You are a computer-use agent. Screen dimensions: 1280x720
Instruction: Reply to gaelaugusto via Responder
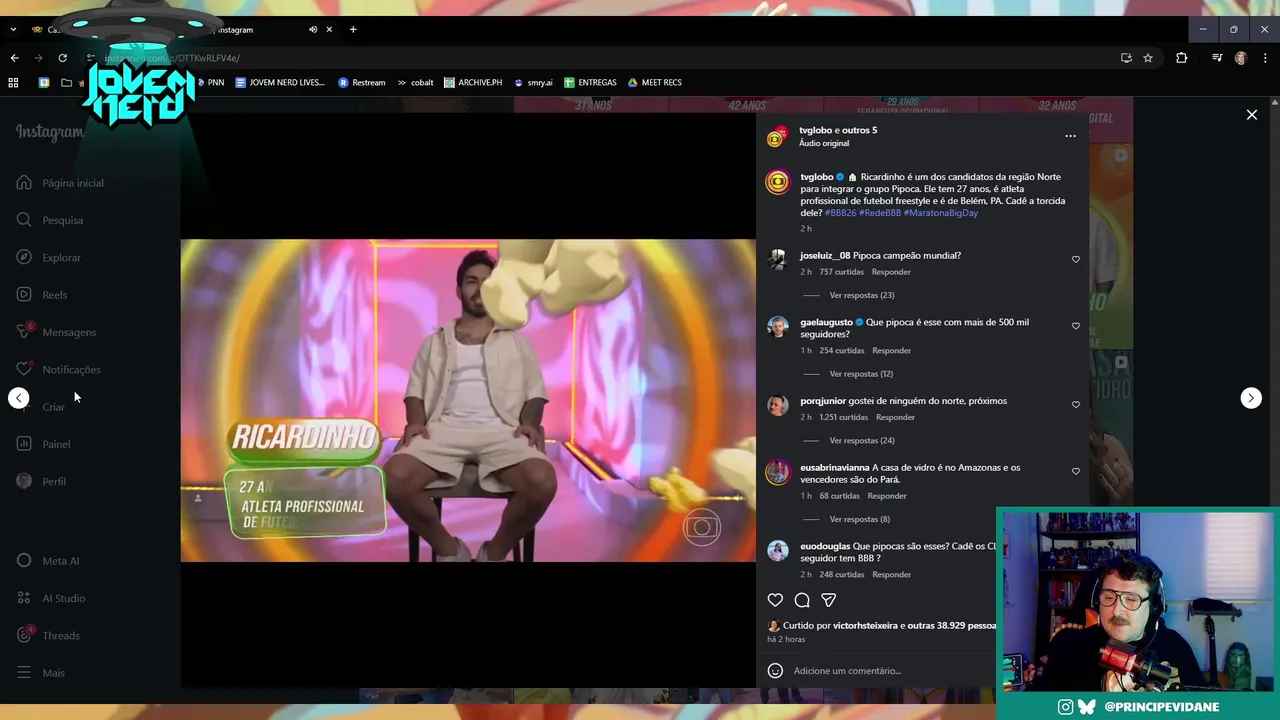click(x=891, y=351)
